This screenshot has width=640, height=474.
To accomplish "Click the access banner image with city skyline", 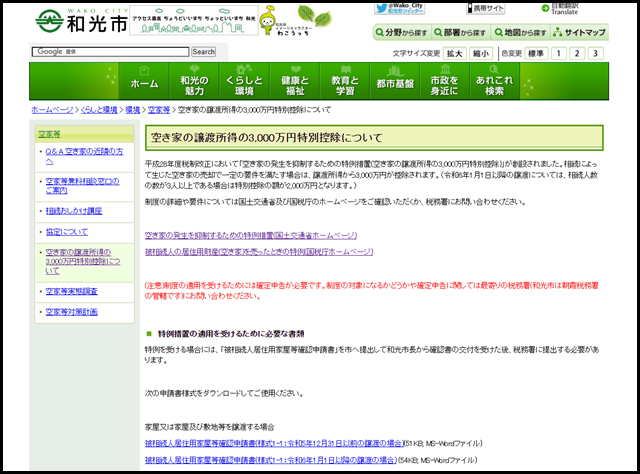I will click(194, 20).
